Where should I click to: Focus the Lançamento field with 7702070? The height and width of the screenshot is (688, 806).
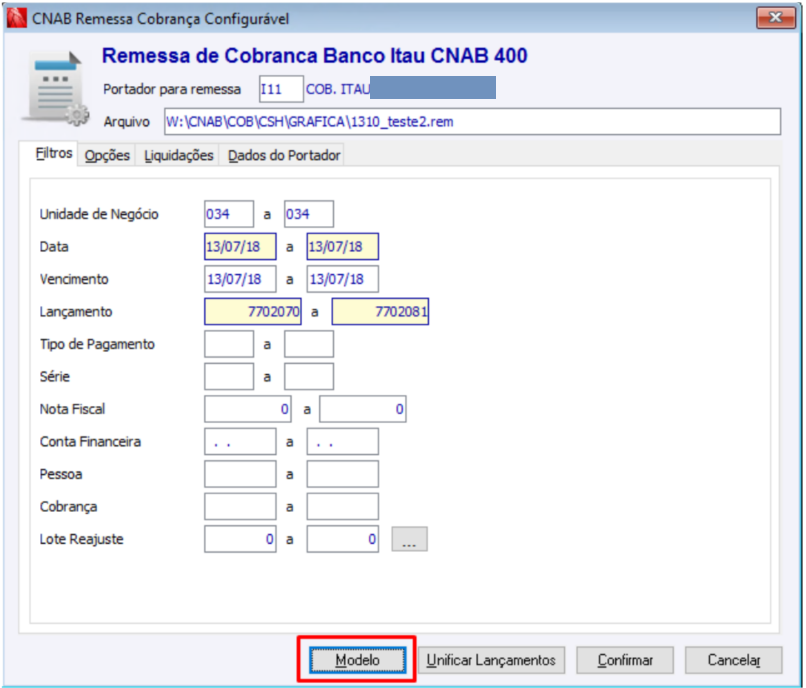pyautogui.click(x=253, y=312)
